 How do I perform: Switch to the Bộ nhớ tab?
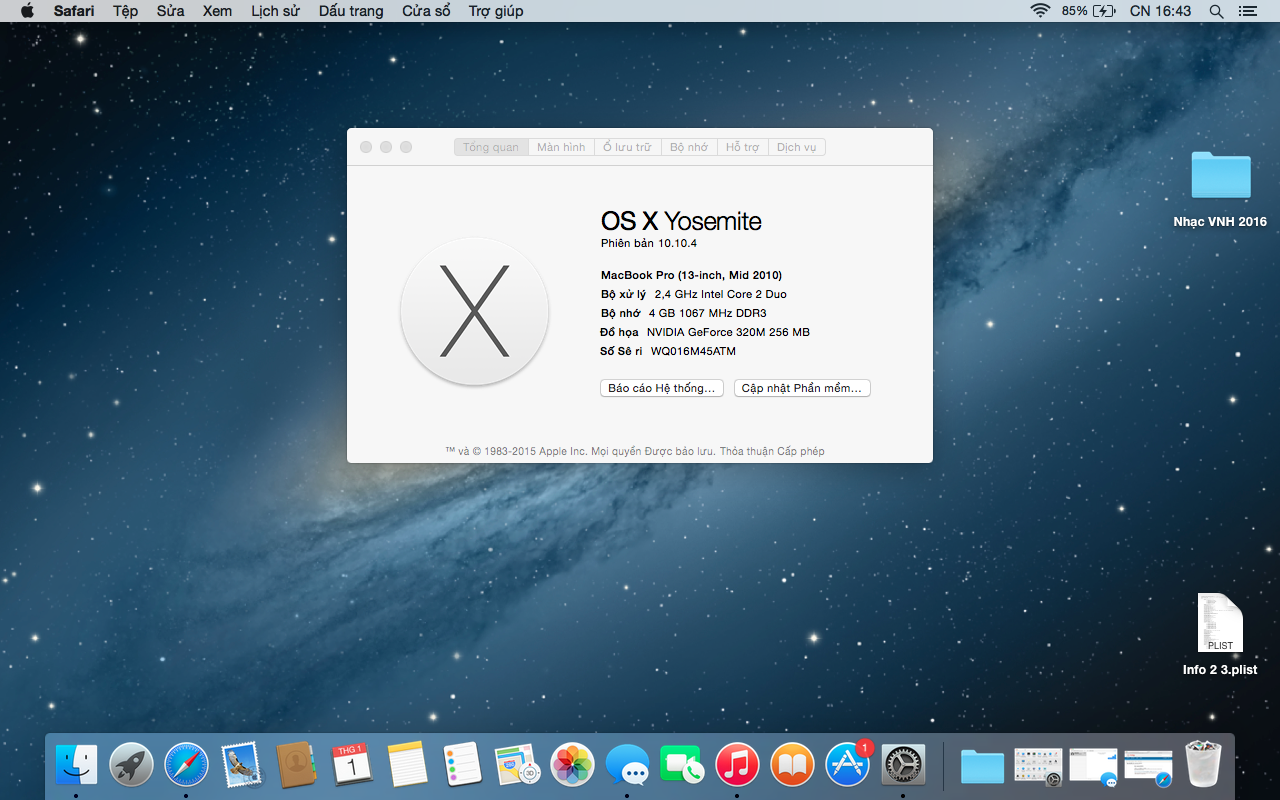(689, 147)
